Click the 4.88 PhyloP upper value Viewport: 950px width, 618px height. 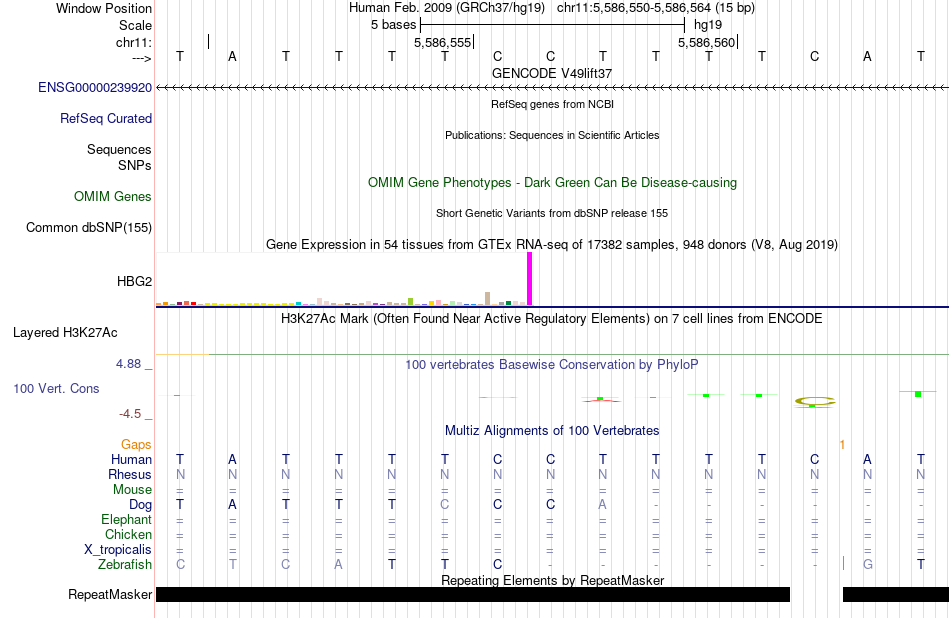click(128, 364)
